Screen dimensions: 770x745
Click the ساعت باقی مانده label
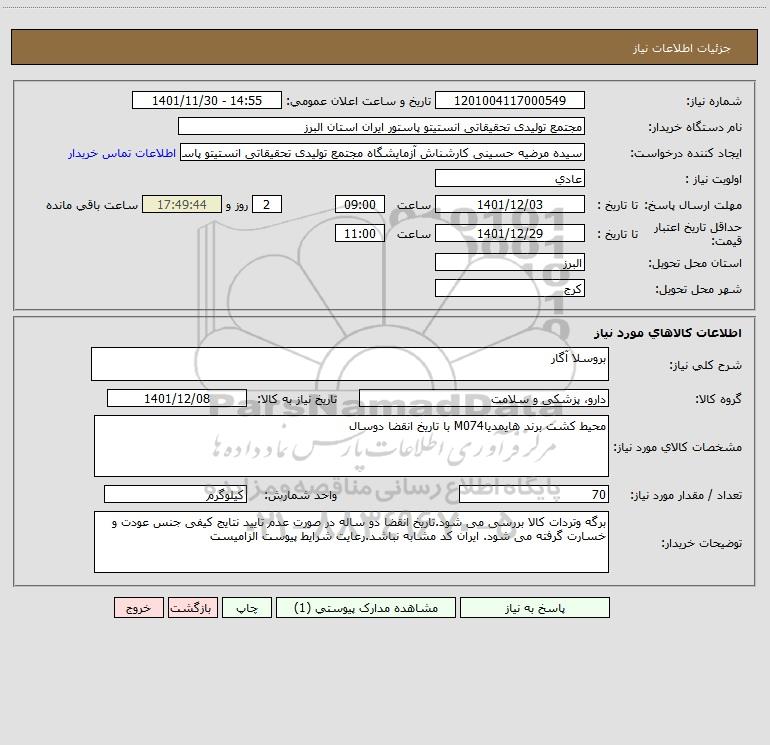pyautogui.click(x=92, y=205)
